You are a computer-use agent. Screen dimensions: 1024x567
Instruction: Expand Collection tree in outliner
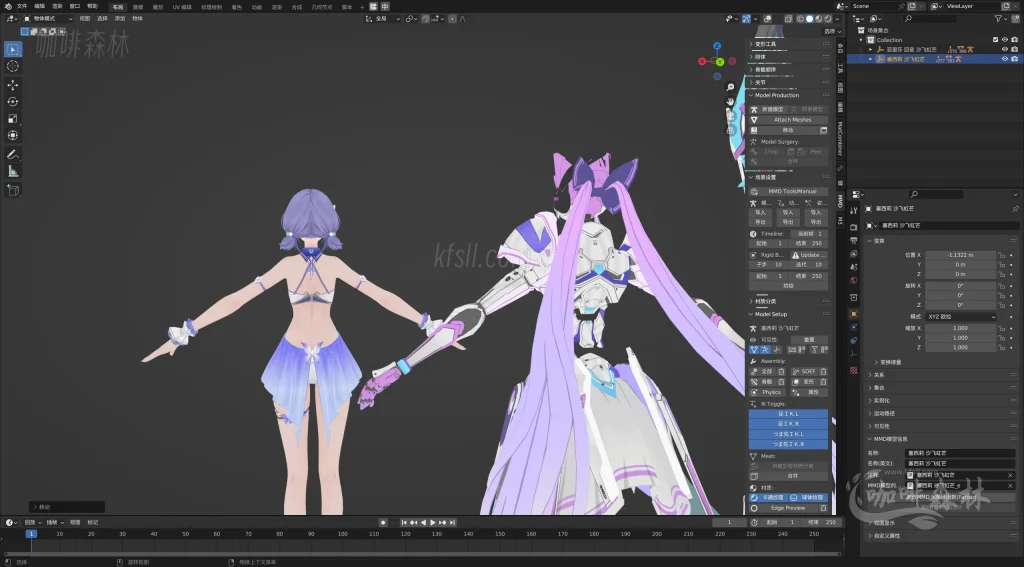[x=861, y=40]
